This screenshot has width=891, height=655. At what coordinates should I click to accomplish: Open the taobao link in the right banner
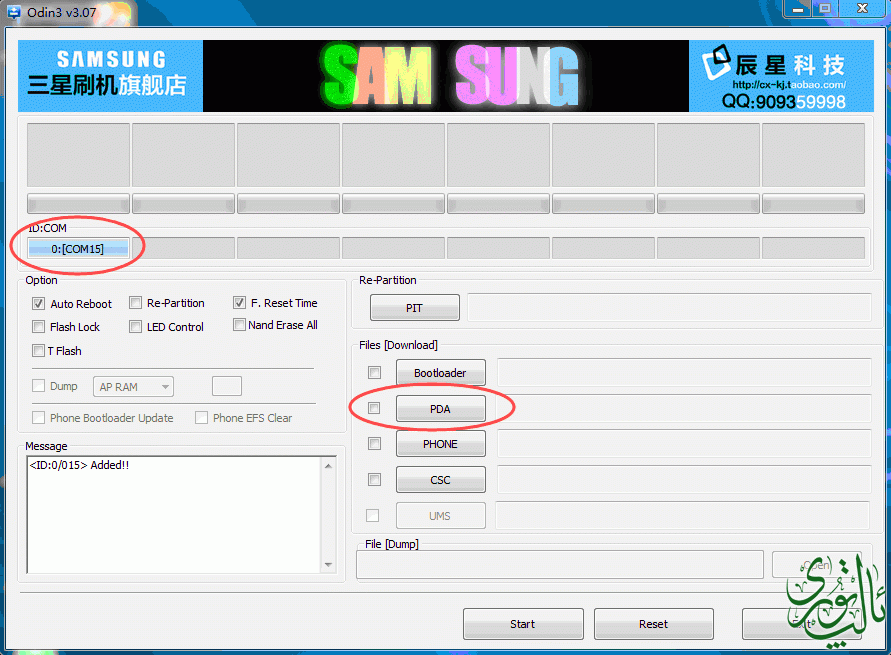[x=789, y=85]
